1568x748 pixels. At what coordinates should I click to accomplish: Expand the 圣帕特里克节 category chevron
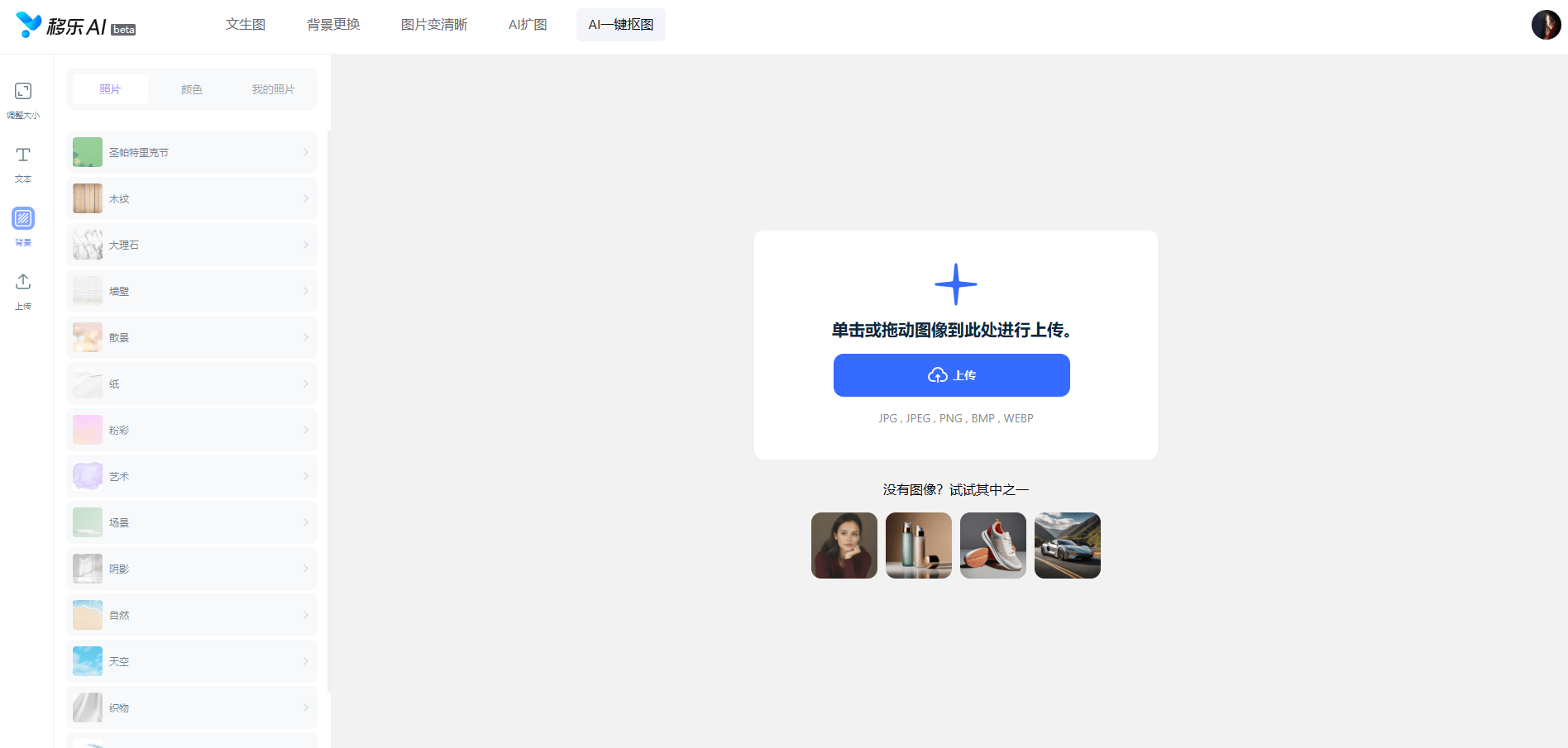click(305, 152)
